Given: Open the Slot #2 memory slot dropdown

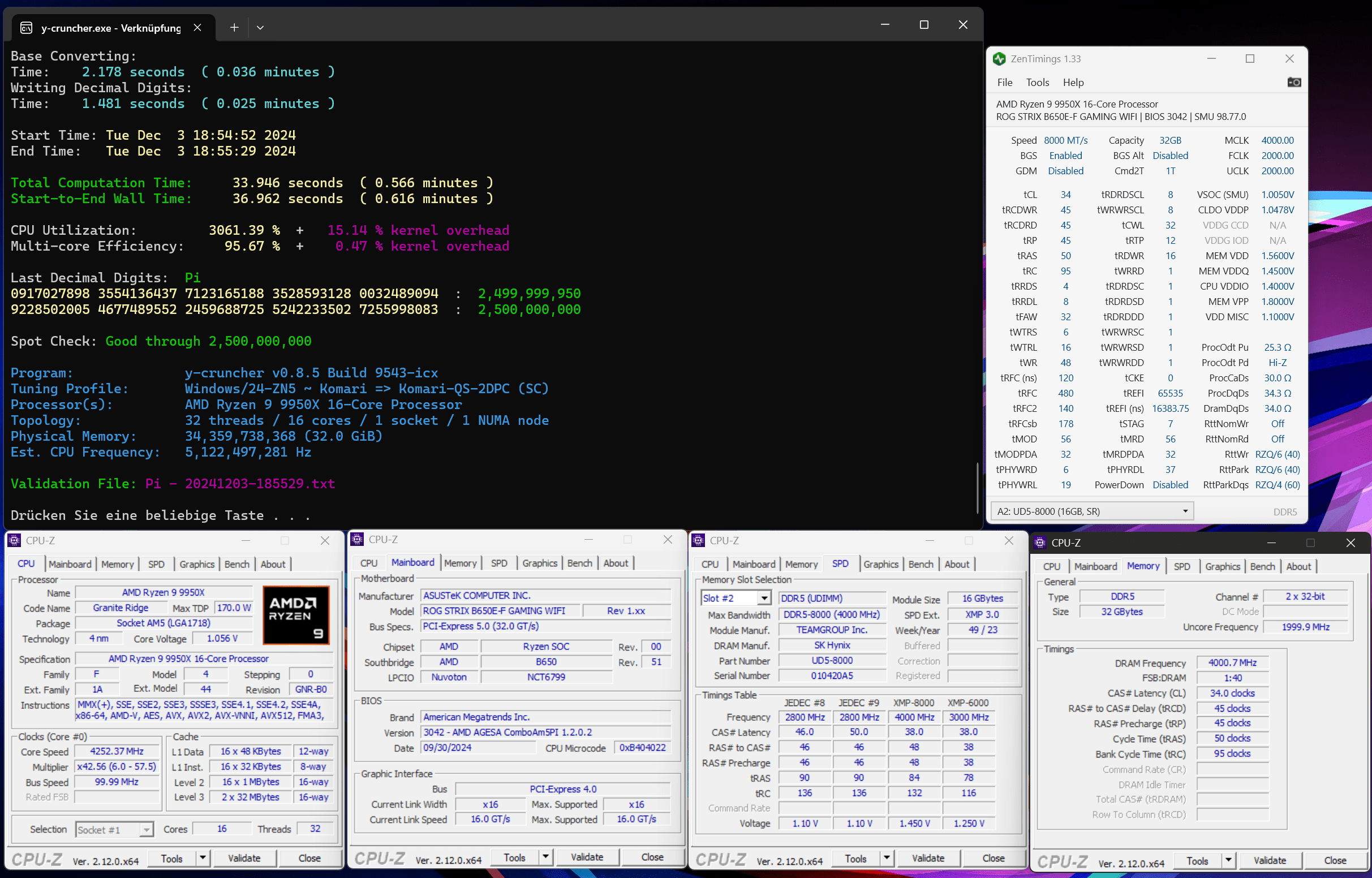Looking at the screenshot, I should pyautogui.click(x=763, y=598).
